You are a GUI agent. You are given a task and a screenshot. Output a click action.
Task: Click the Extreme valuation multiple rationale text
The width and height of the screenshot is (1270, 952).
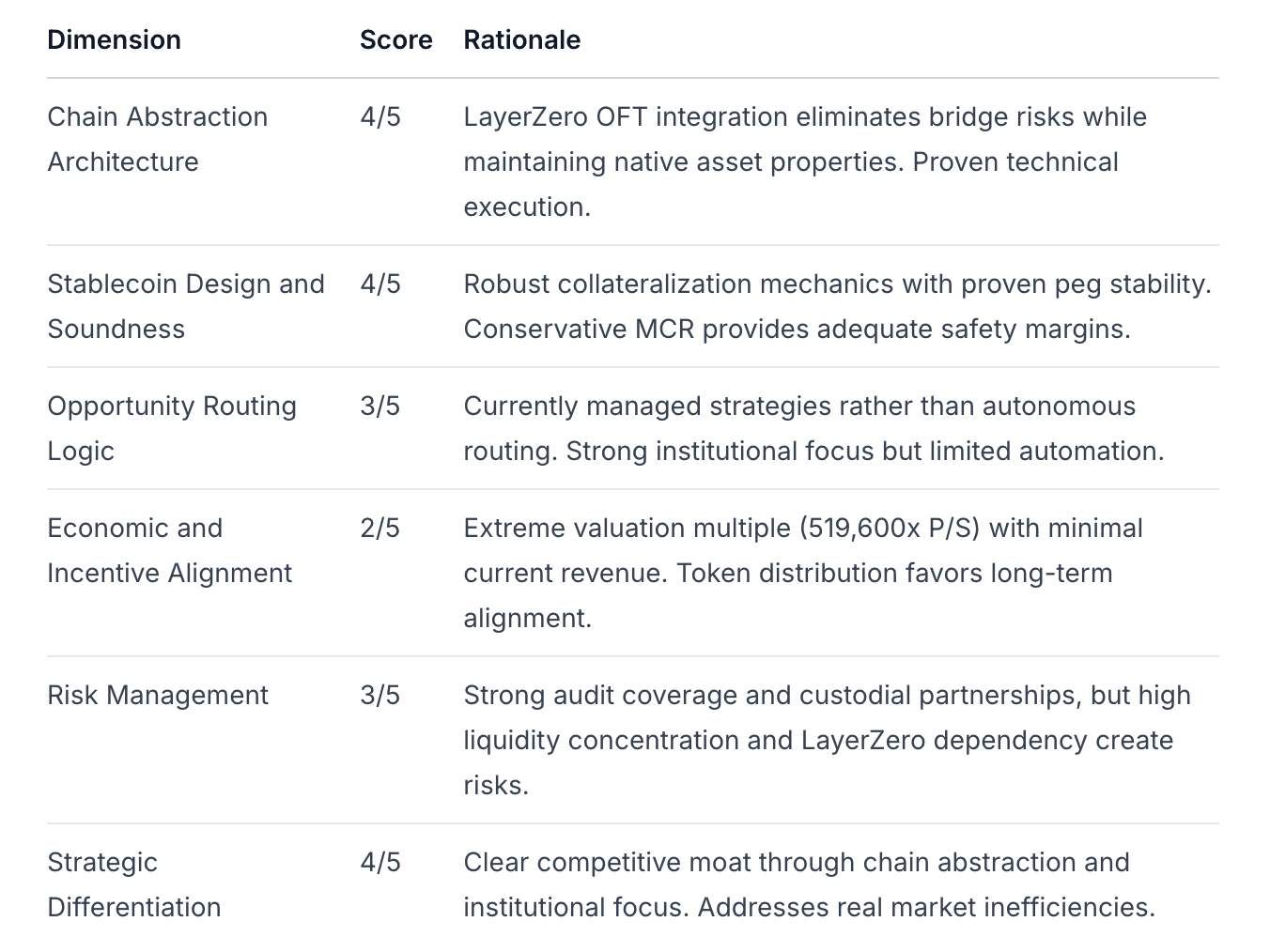pyautogui.click(x=803, y=573)
